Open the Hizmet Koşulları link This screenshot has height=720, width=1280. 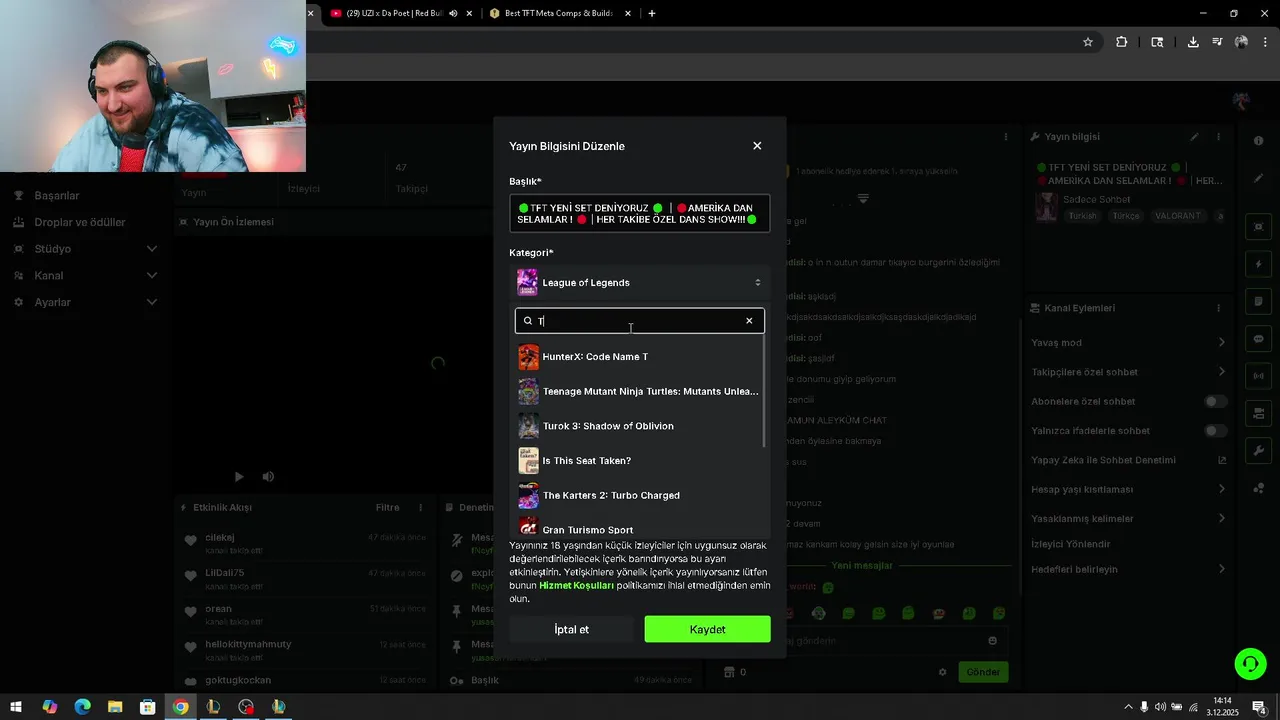(x=576, y=586)
